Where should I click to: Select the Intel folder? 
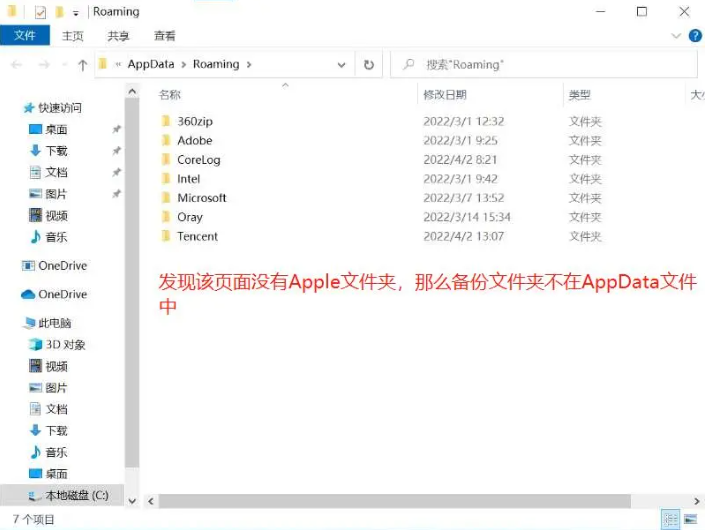click(x=188, y=179)
